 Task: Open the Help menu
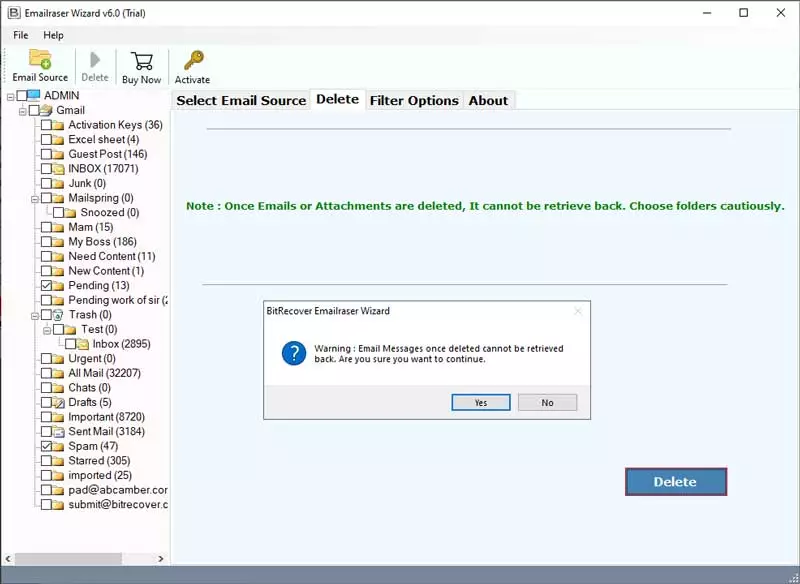pos(53,35)
